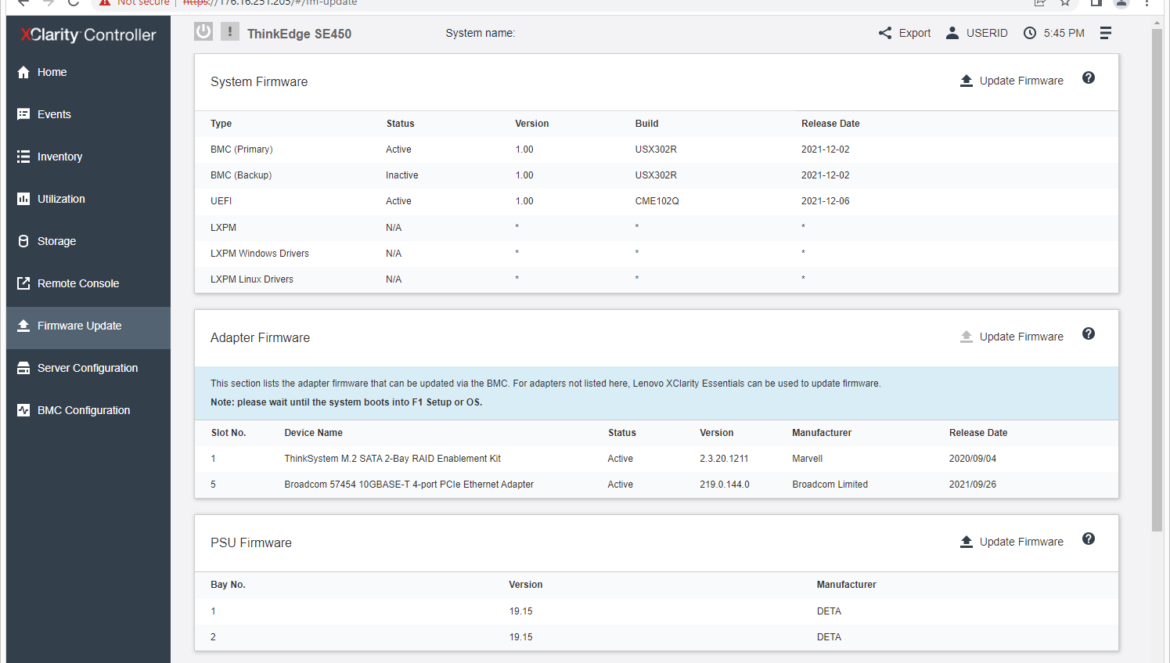Open the Events page
Viewport: 1170px width, 663px height.
(x=88, y=114)
